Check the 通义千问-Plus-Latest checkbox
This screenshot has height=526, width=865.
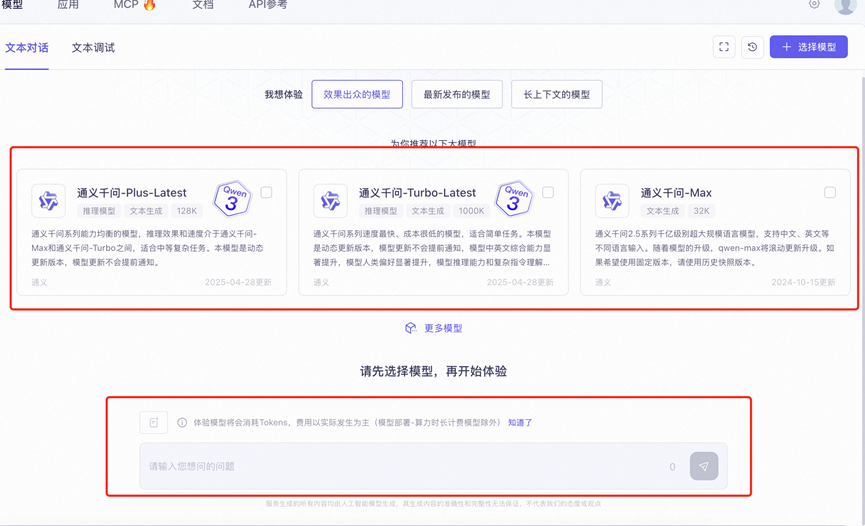(x=266, y=192)
